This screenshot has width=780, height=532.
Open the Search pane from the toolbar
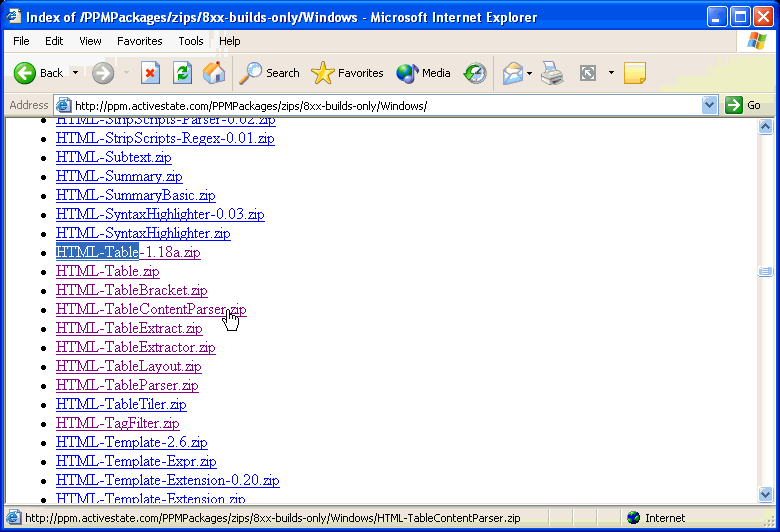(x=270, y=73)
